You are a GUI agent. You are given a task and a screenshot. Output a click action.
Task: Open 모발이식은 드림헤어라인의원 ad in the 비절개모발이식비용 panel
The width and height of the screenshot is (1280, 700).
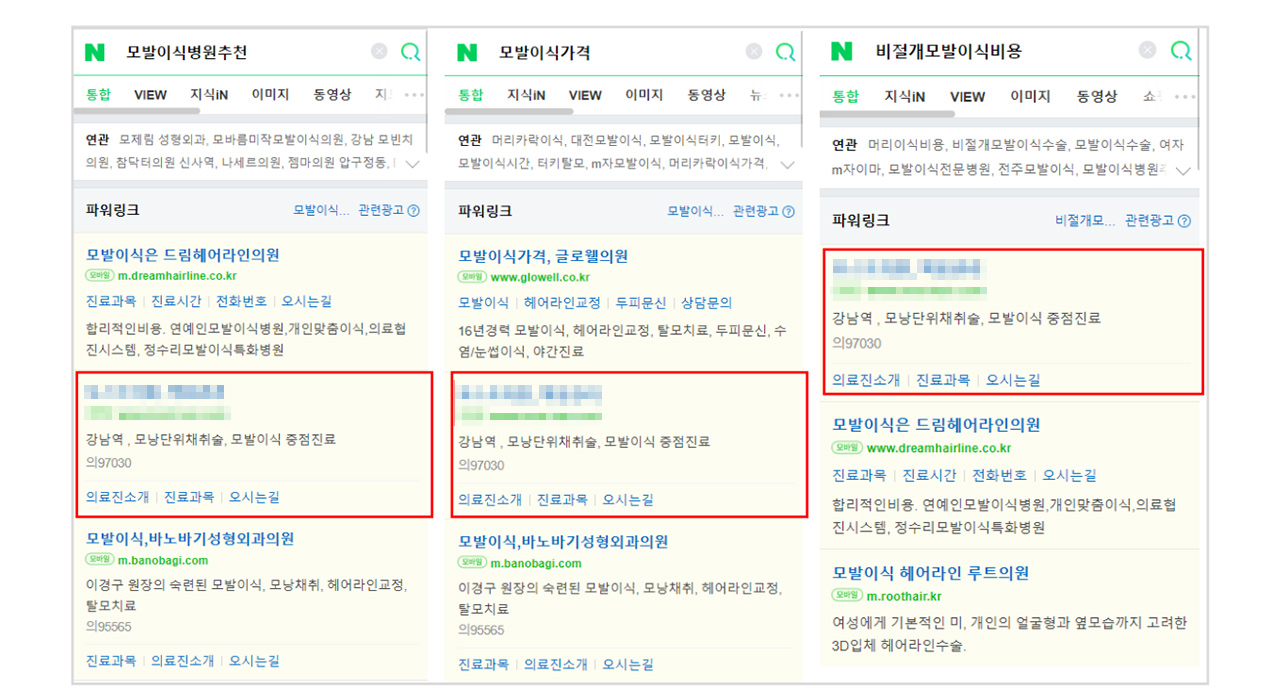point(936,424)
